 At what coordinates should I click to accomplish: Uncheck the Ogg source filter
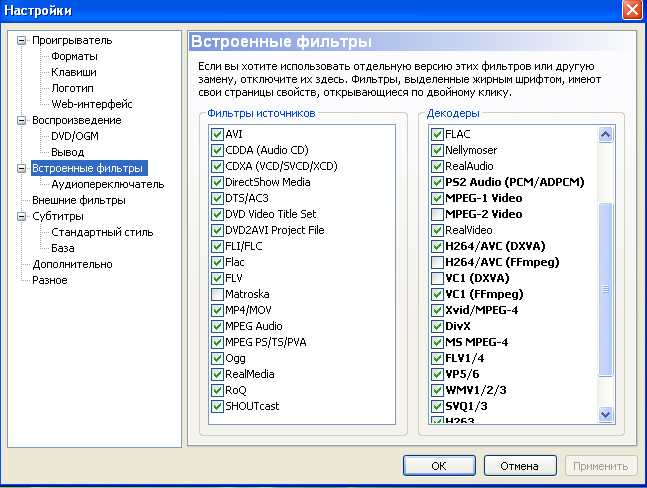pyautogui.click(x=217, y=358)
